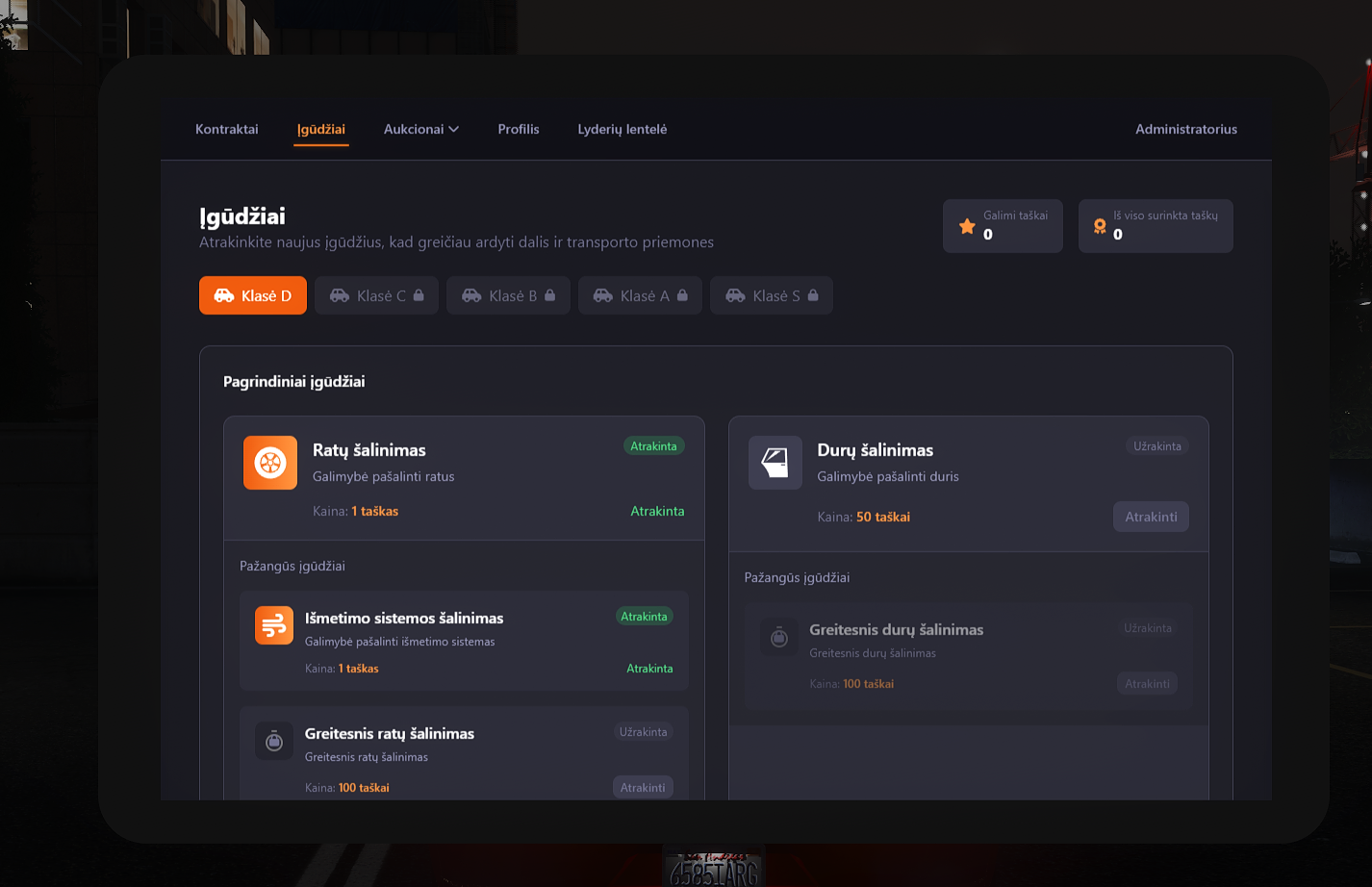Open the Lyderių lentelė leaderboard
The height and width of the screenshot is (887, 1372).
pyautogui.click(x=622, y=129)
